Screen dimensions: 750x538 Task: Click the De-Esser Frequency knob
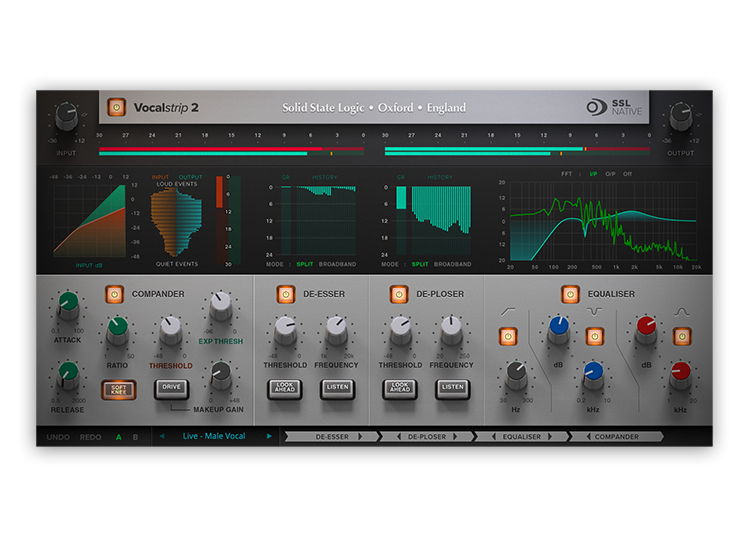tap(337, 330)
